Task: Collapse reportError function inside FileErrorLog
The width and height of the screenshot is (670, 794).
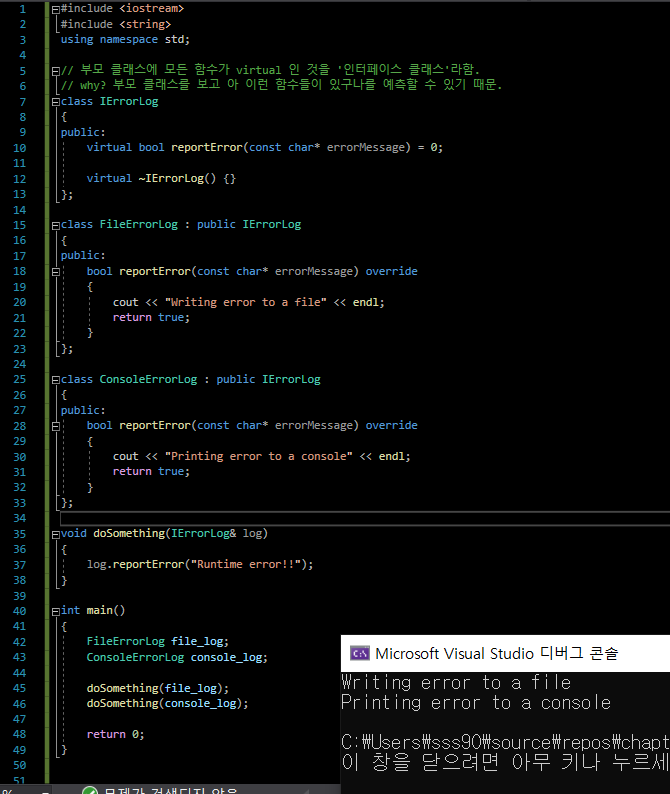Action: [x=56, y=272]
